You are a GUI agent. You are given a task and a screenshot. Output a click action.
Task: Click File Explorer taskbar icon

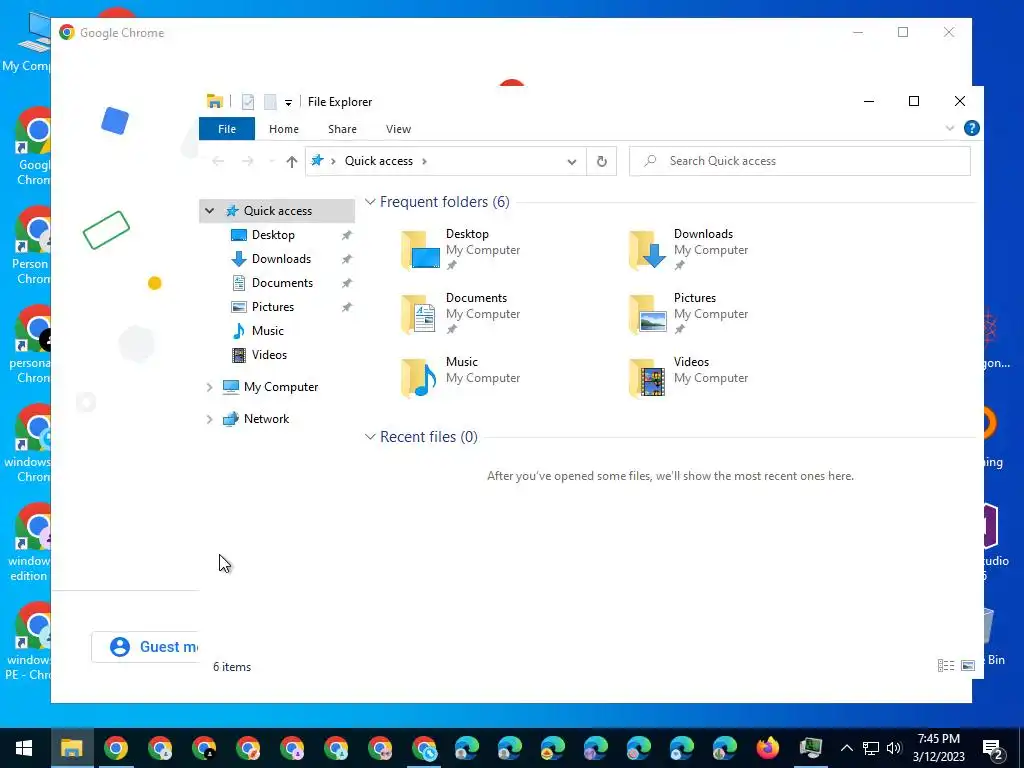coord(71,748)
